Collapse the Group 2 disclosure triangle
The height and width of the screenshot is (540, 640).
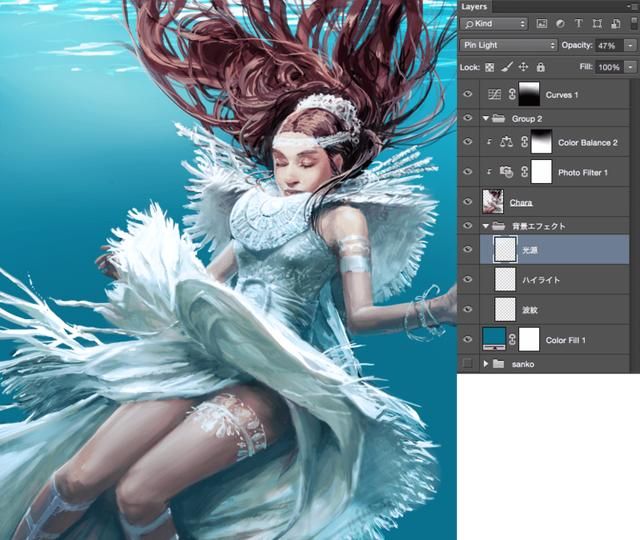(485, 118)
